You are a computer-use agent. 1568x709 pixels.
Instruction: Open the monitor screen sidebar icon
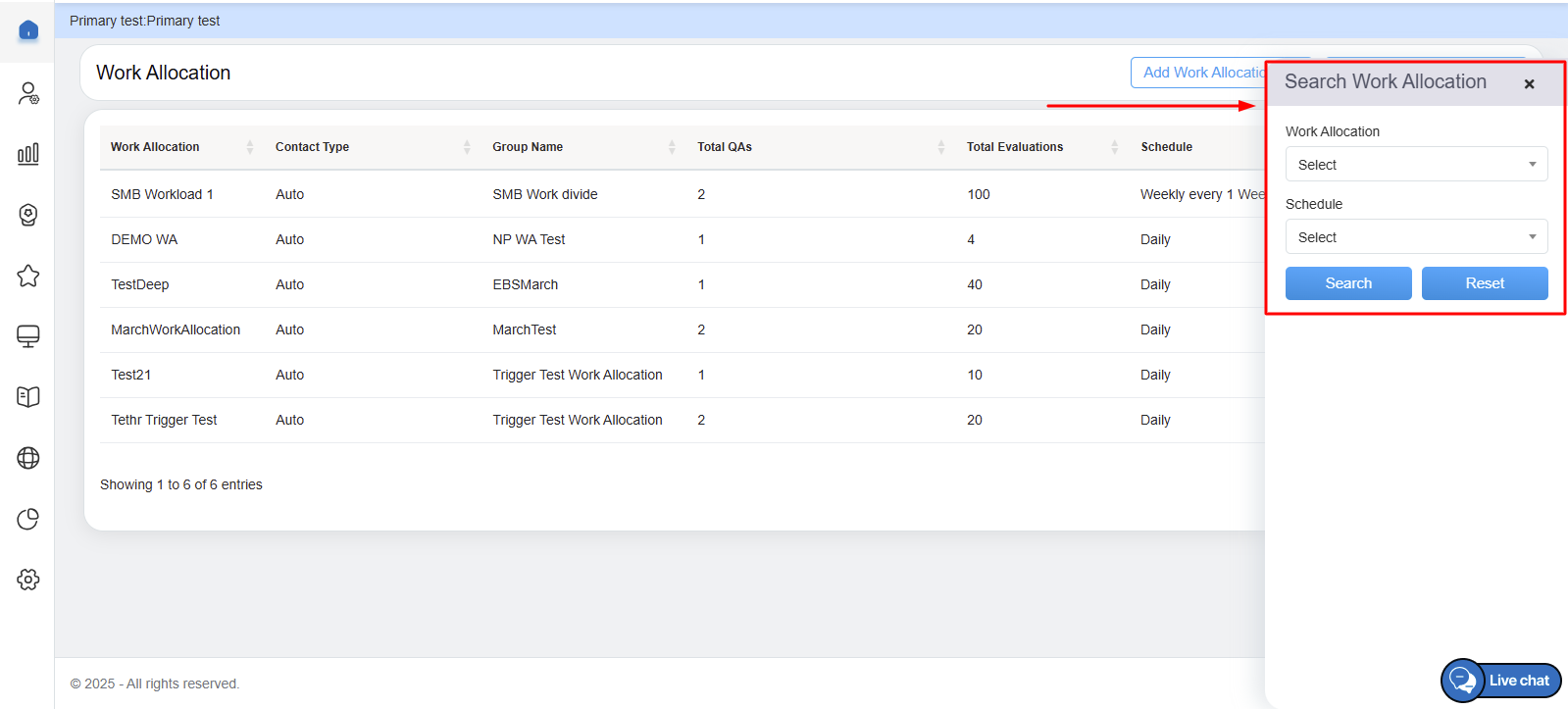pos(28,336)
